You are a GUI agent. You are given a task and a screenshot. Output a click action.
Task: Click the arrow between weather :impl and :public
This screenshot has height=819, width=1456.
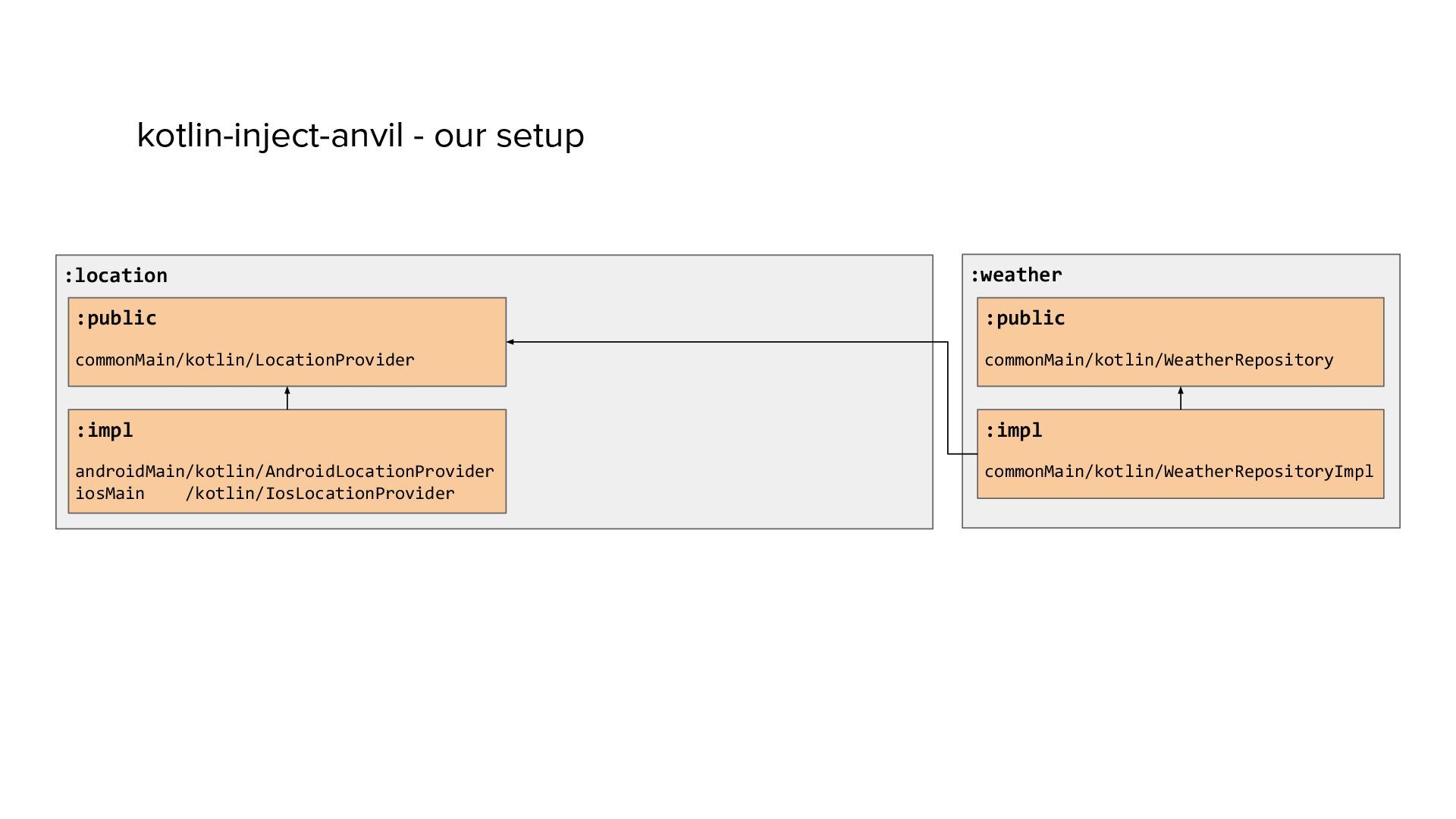pos(1181,399)
